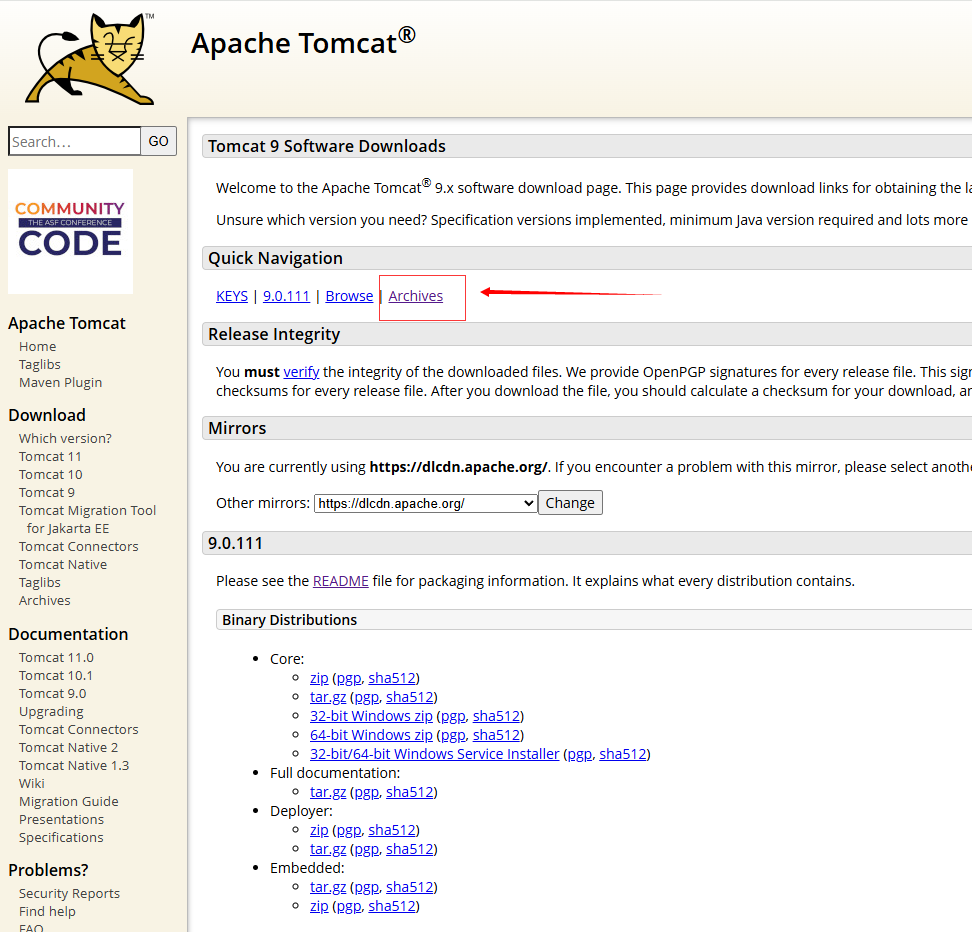Download Full documentation tar.gz

328,792
